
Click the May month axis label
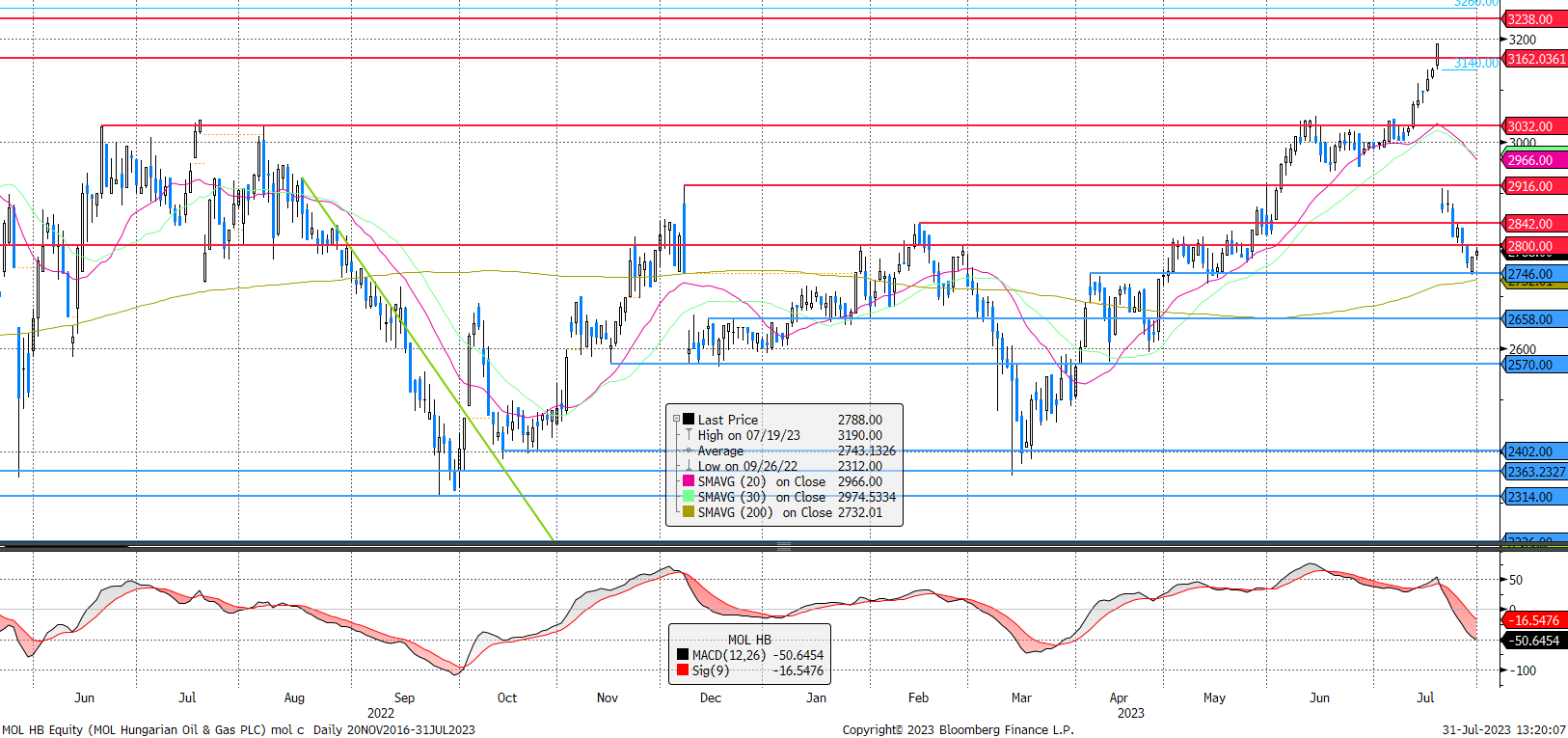point(1214,697)
